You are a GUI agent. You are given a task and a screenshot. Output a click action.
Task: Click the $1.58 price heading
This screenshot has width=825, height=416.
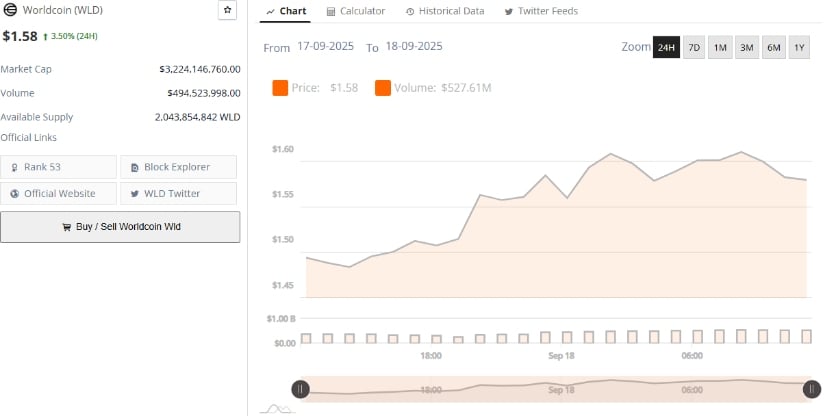20,36
